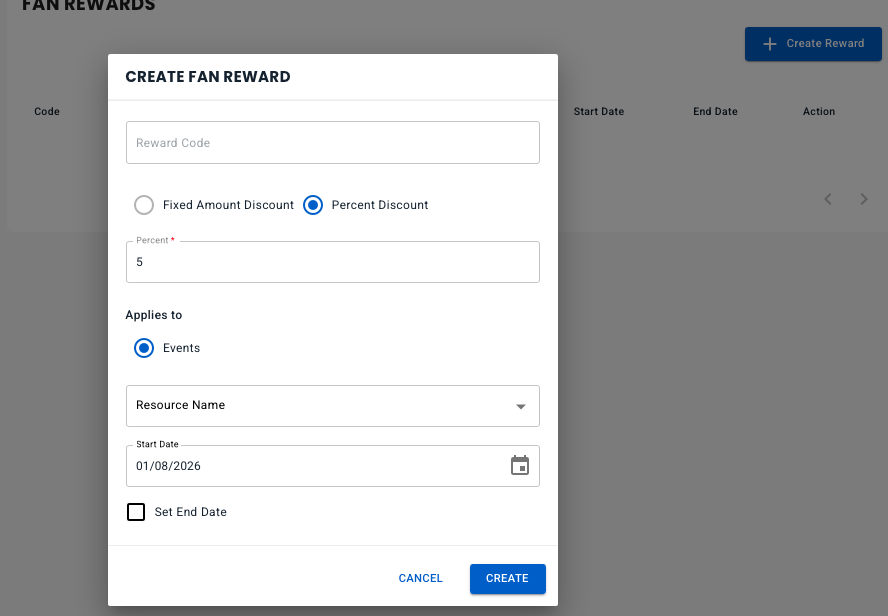Click the Create Reward button label

pos(825,44)
